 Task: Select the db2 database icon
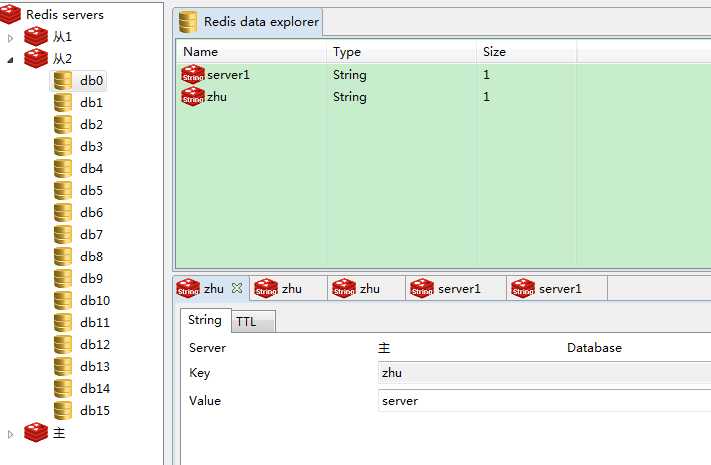63,124
